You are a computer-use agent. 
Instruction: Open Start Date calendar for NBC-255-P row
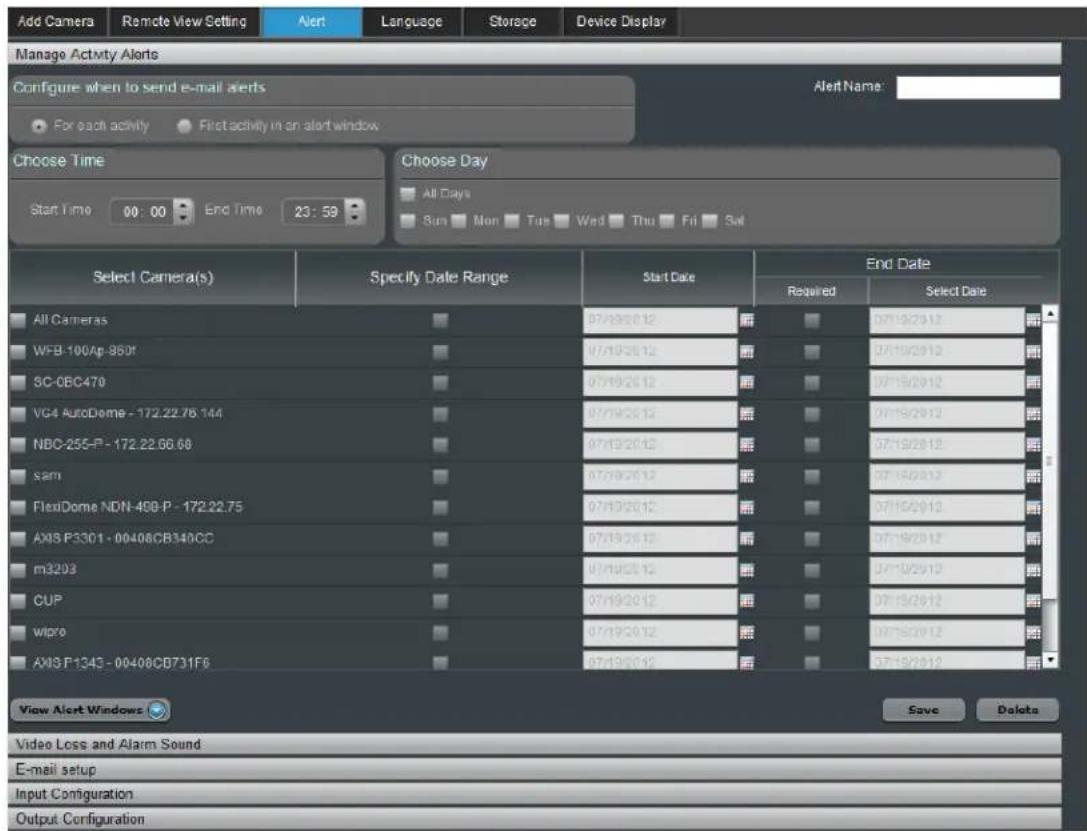(747, 445)
